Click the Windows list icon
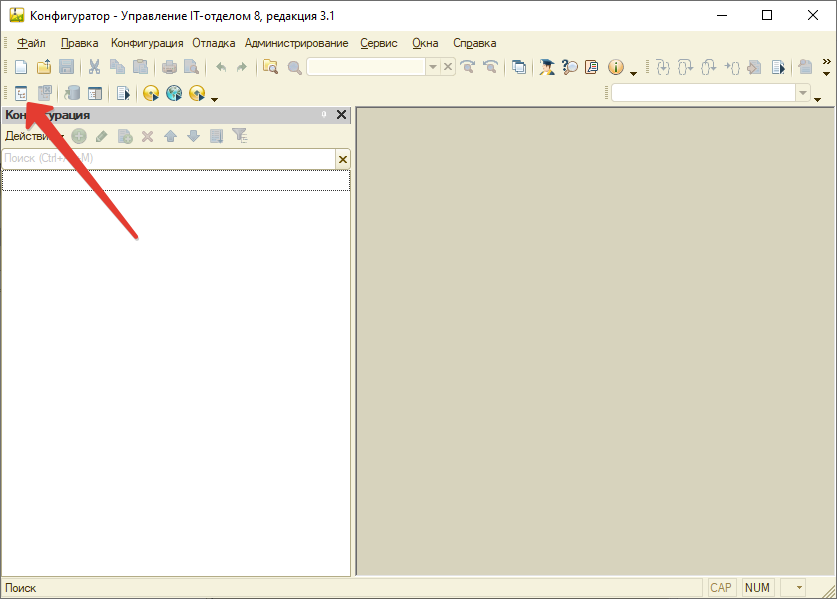 pos(519,67)
